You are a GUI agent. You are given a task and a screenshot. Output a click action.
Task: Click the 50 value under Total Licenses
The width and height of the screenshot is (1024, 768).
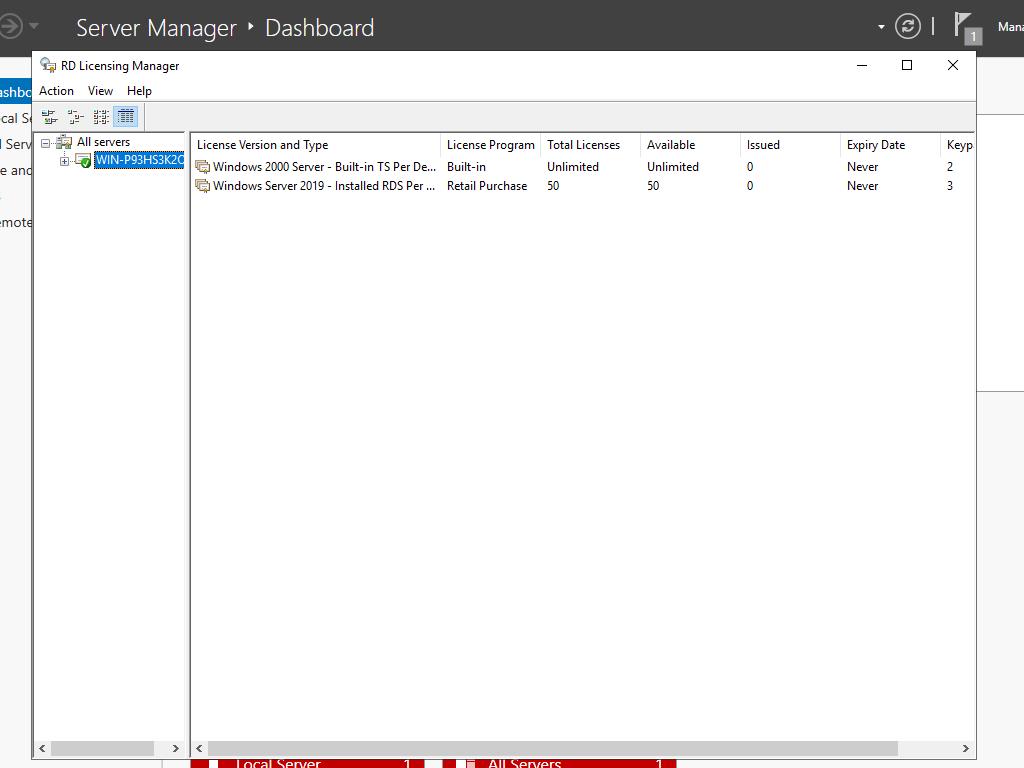[553, 186]
